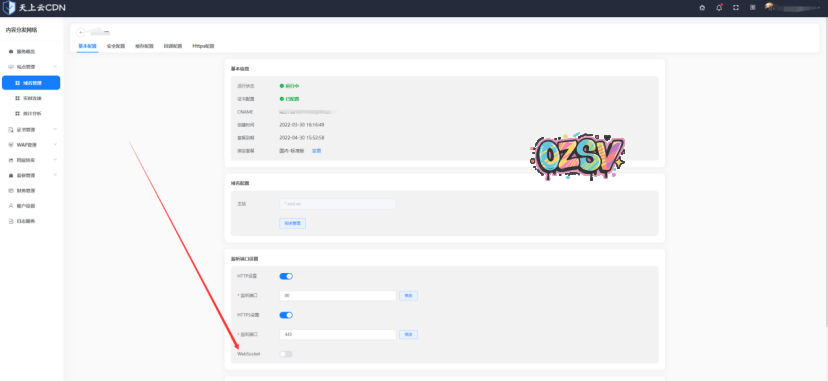Open the notification bell
Screen dimensions: 828x381
click(719, 8)
